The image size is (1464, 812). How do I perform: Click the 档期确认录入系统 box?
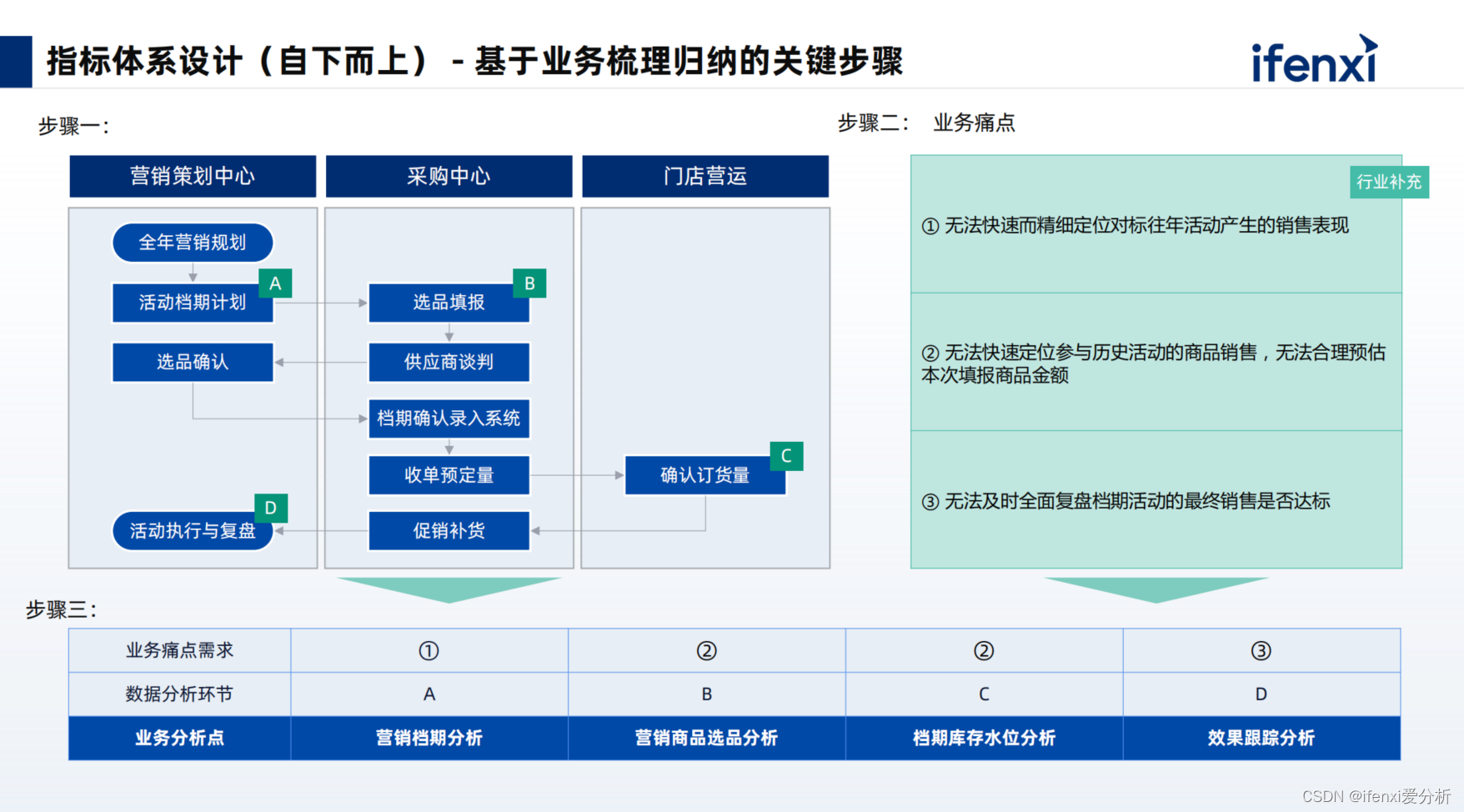[x=449, y=419]
